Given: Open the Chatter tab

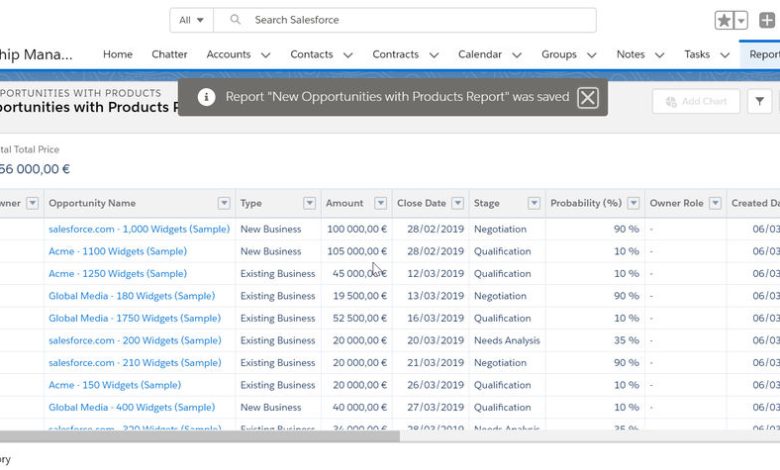Looking at the screenshot, I should click(x=169, y=54).
